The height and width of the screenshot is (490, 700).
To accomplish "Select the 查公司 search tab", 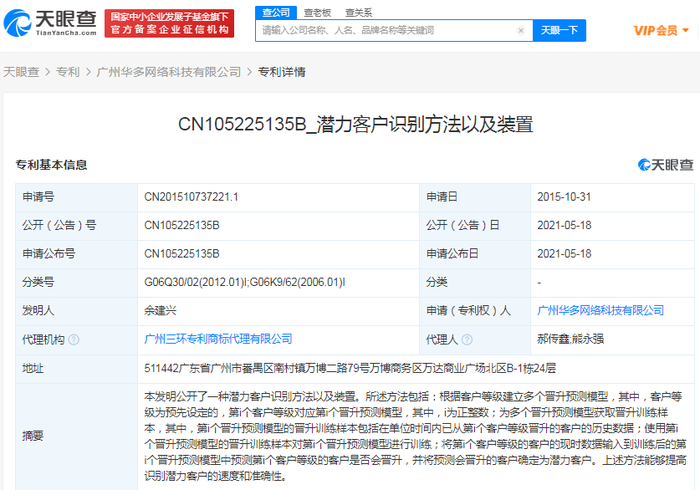I will coord(276,12).
